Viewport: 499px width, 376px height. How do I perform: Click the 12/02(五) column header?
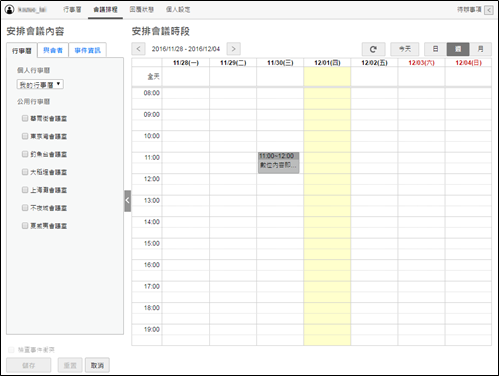click(x=374, y=63)
